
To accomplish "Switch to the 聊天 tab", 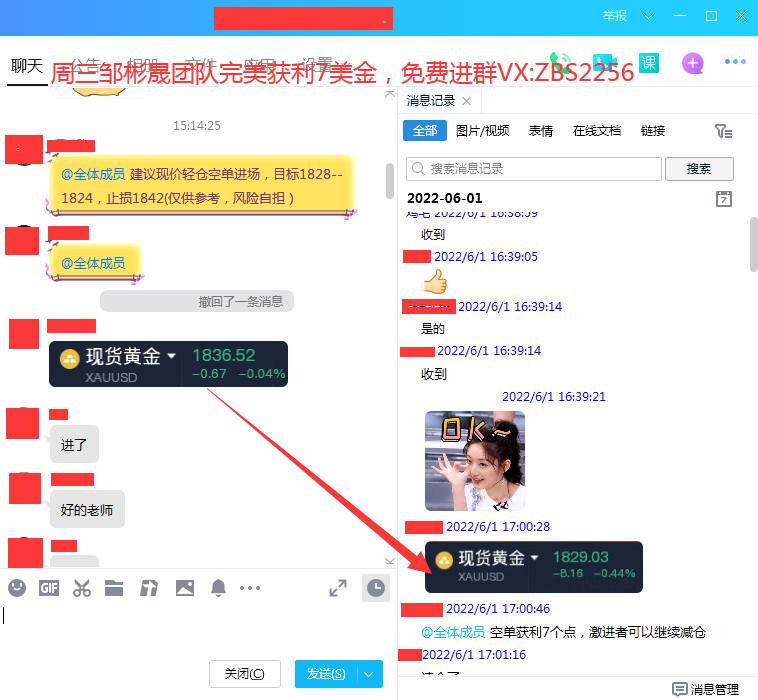I will point(27,66).
